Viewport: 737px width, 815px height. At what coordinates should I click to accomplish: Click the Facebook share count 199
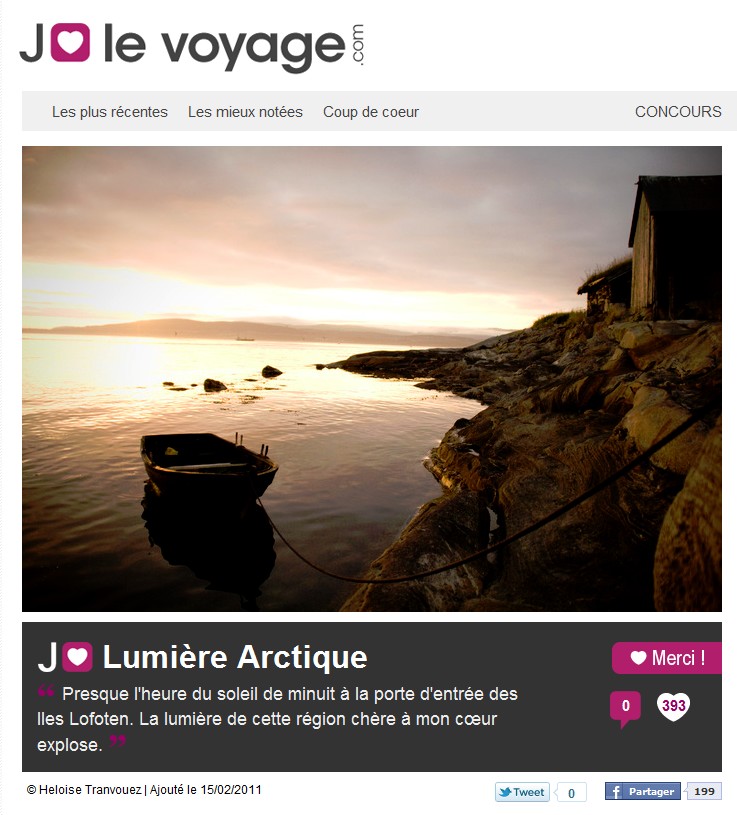click(704, 792)
